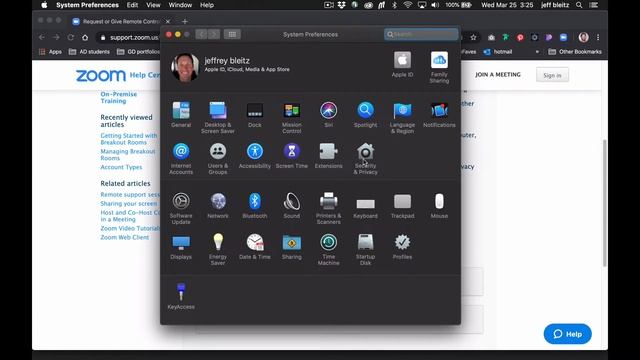
Task: Click System Preferences forward arrow
Action: pyautogui.click(x=214, y=34)
